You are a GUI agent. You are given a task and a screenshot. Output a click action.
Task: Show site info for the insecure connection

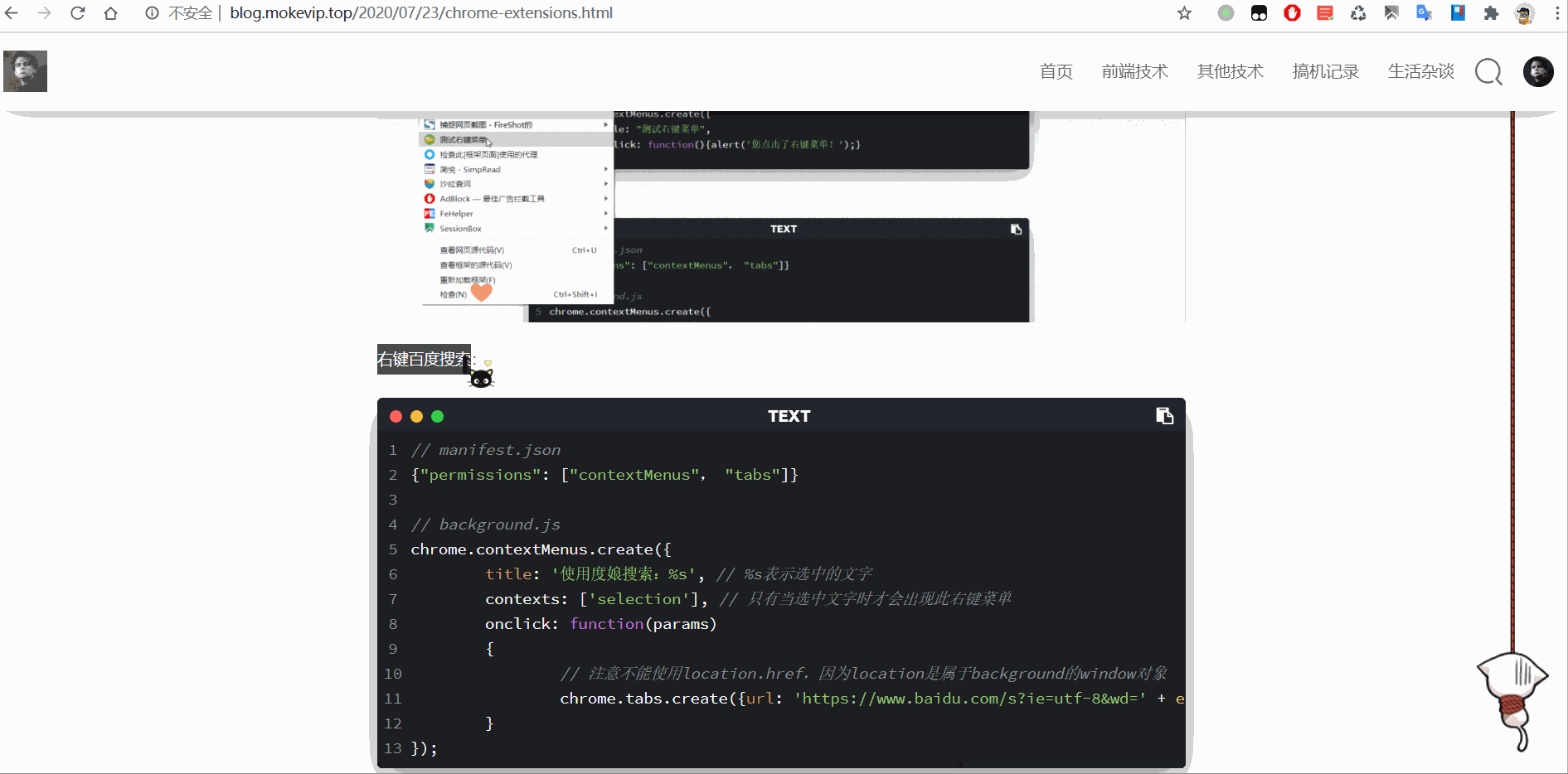pyautogui.click(x=152, y=13)
